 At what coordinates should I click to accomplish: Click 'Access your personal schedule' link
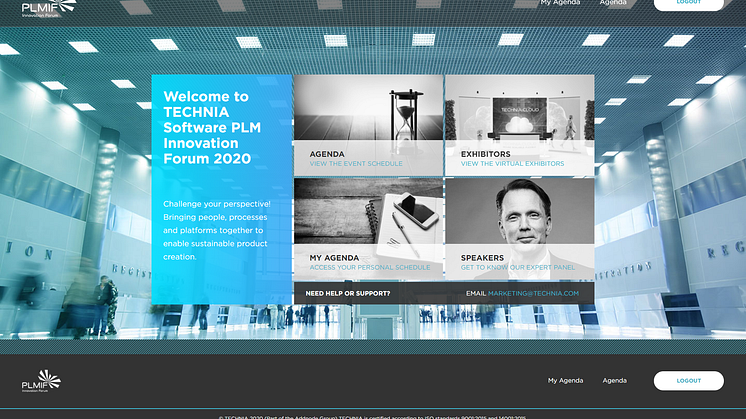370,267
